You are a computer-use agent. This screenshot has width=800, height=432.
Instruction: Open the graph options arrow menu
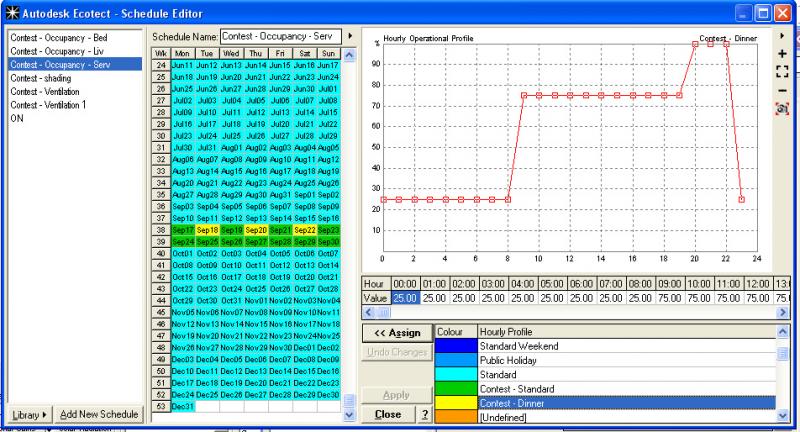[782, 36]
